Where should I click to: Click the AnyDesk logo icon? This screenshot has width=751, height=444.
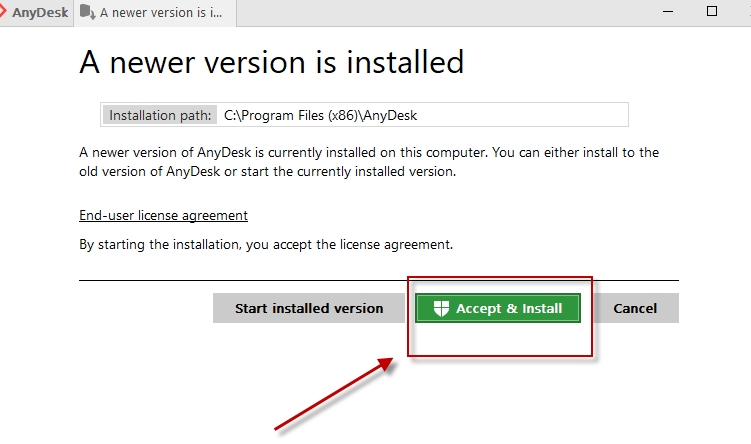click(x=4, y=13)
